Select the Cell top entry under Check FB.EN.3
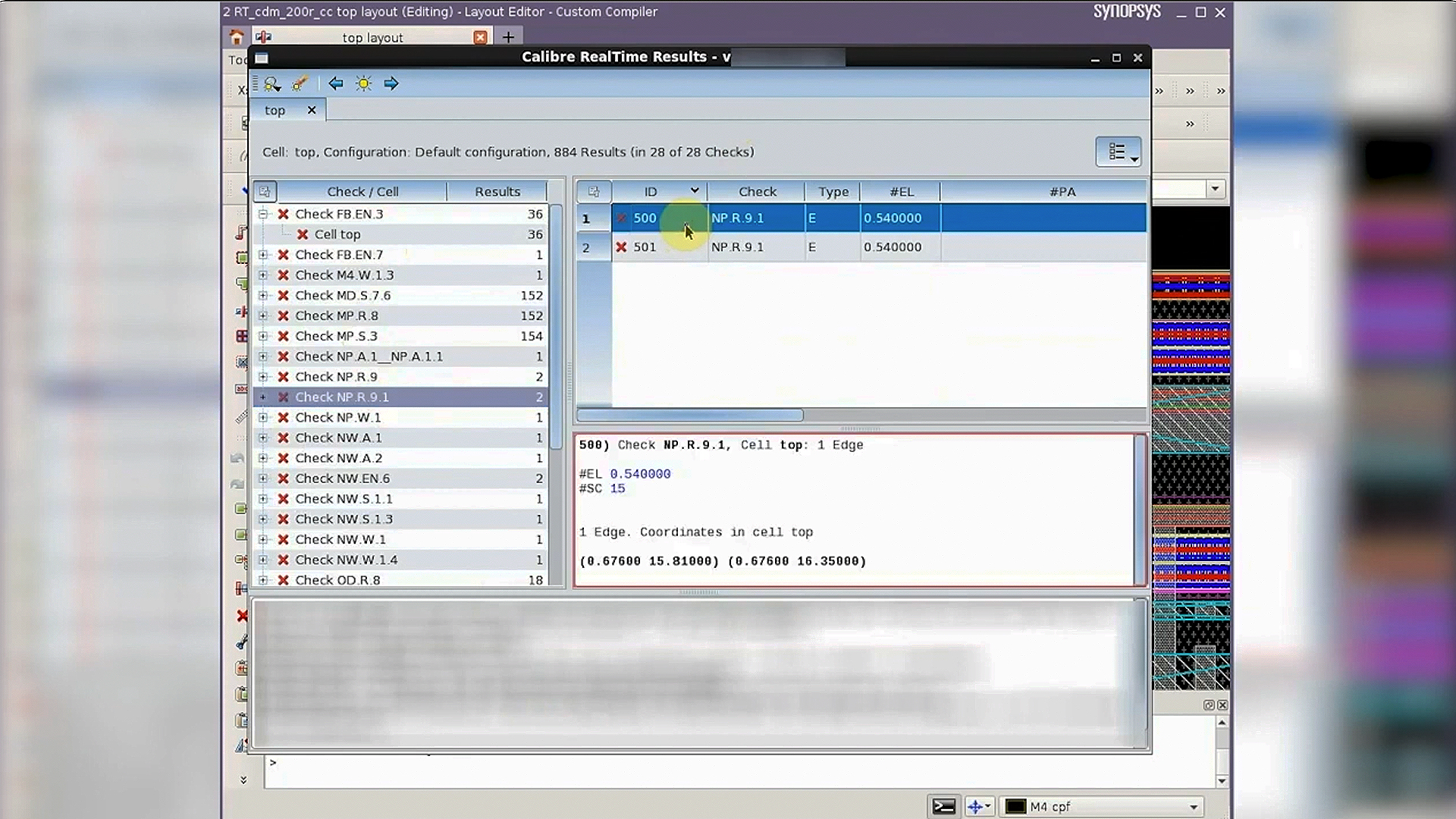 (337, 234)
